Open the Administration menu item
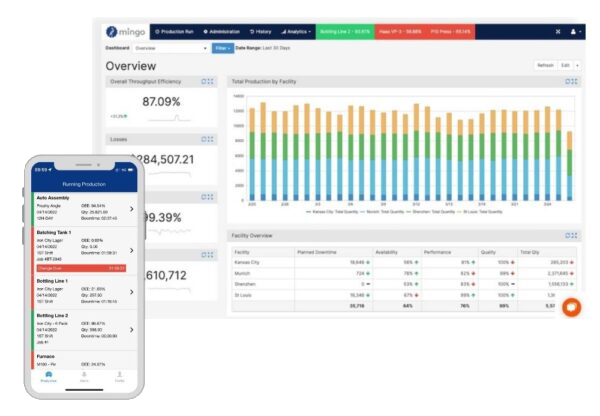The height and width of the screenshot is (416, 600). point(222,32)
